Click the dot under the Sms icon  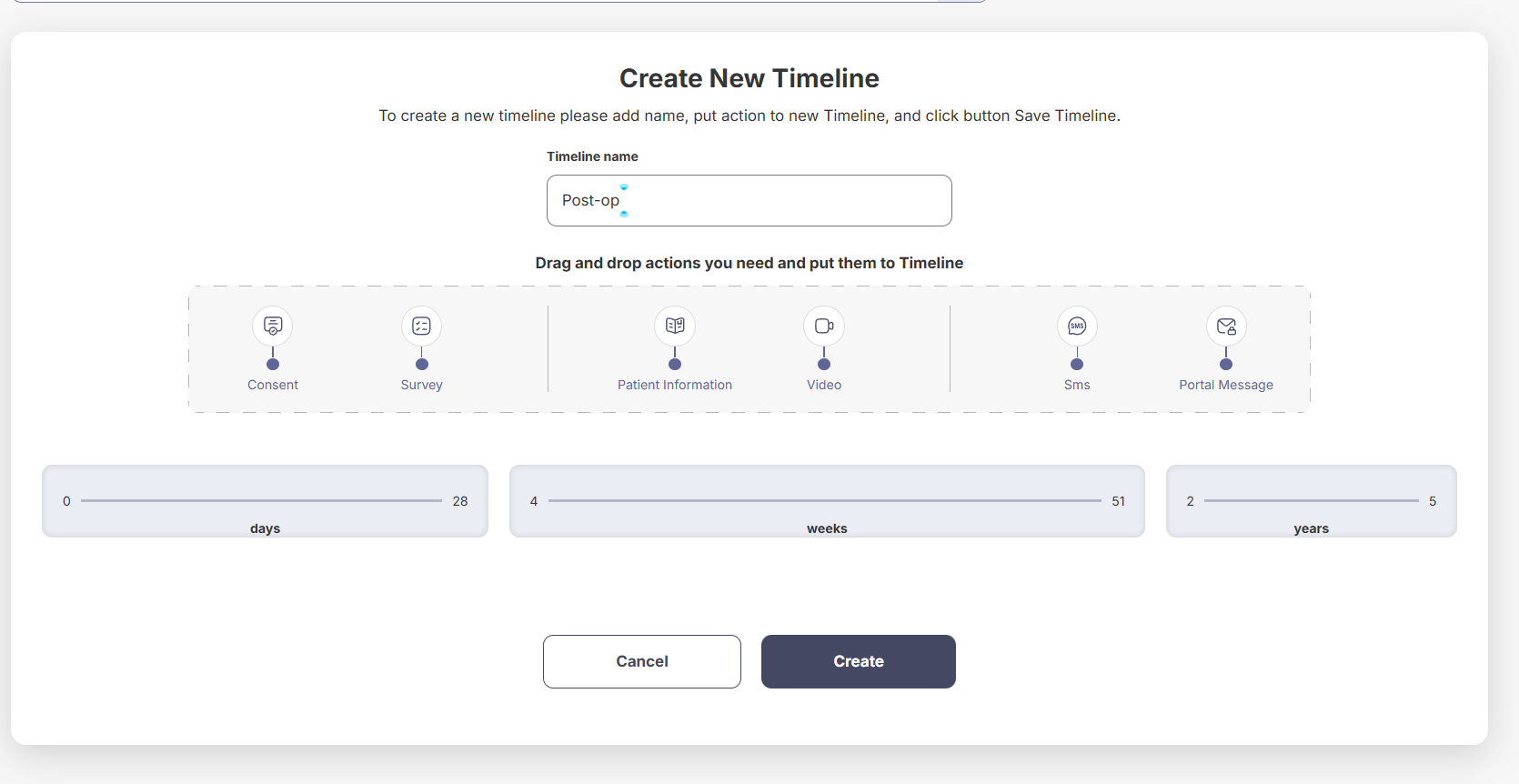coord(1077,364)
